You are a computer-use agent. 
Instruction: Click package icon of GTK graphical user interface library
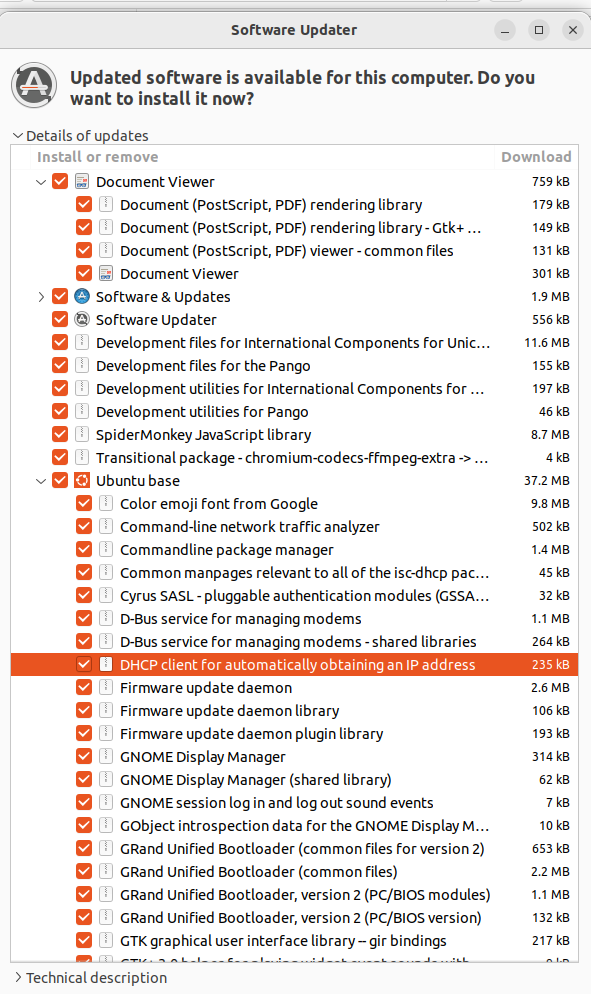pos(106,940)
